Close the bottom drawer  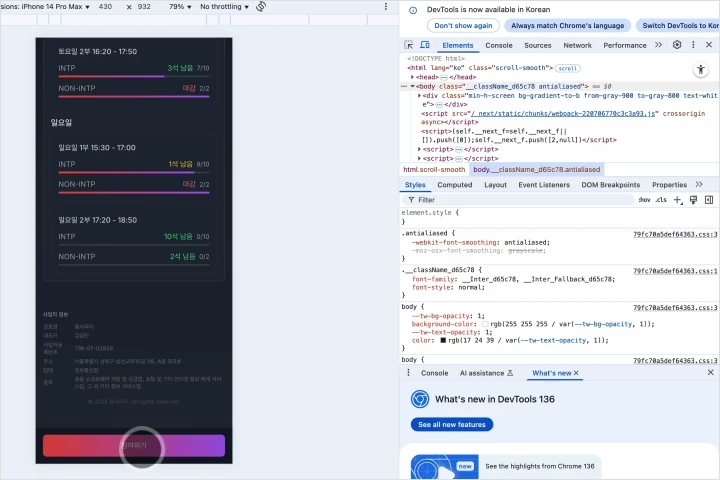coord(710,373)
